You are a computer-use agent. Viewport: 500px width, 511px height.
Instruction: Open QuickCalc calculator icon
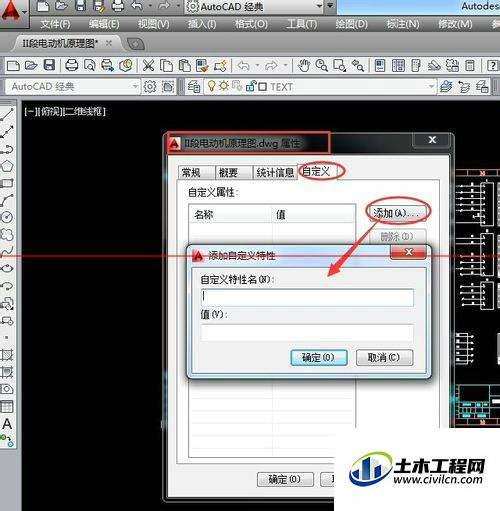click(x=470, y=66)
